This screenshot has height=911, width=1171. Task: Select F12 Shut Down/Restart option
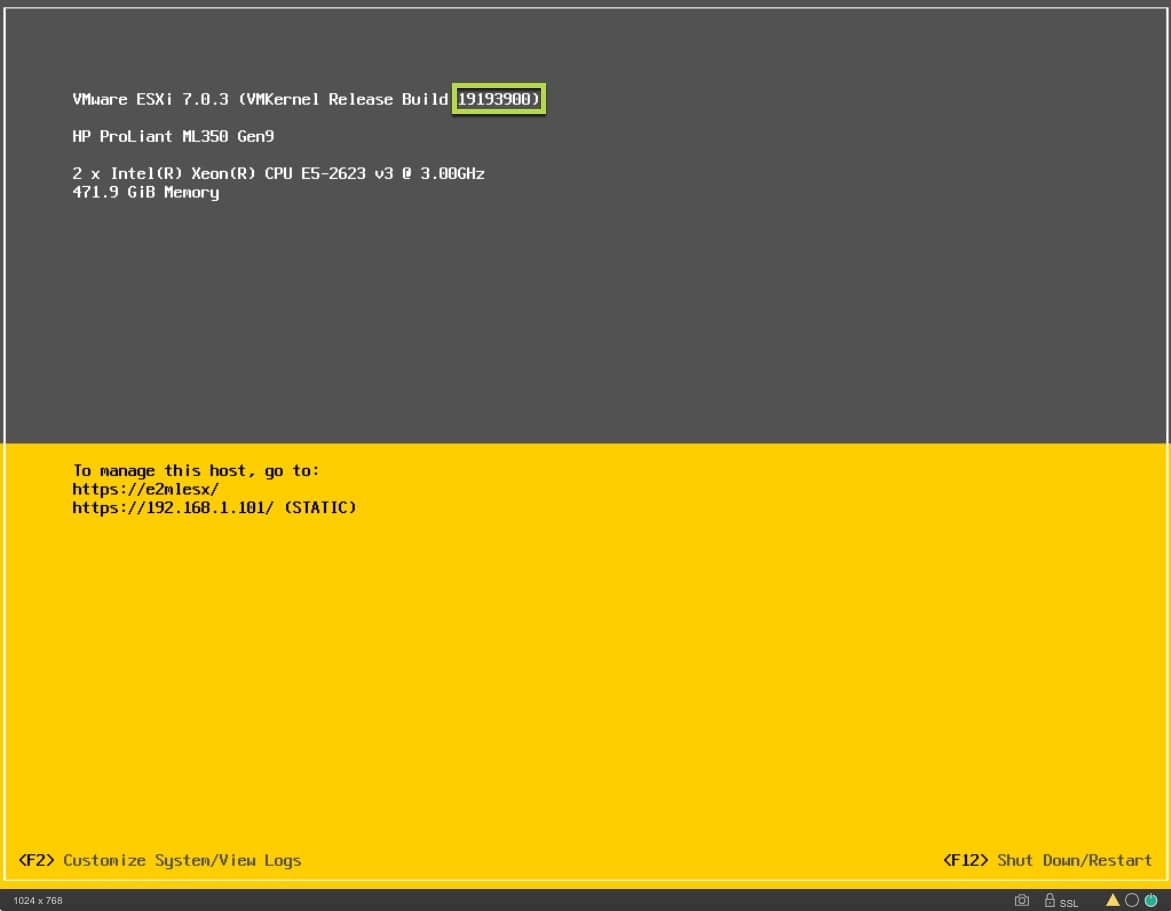[x=1047, y=860]
